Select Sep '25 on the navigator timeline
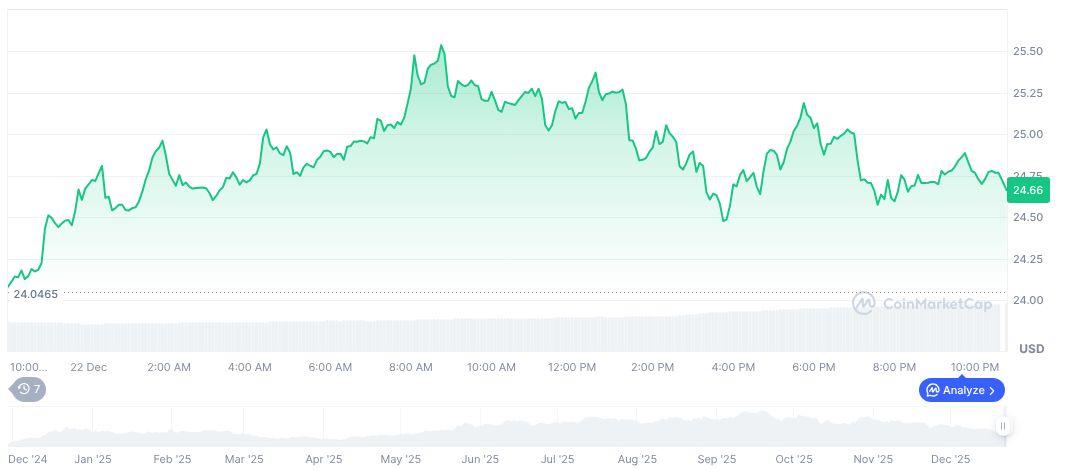 715,460
